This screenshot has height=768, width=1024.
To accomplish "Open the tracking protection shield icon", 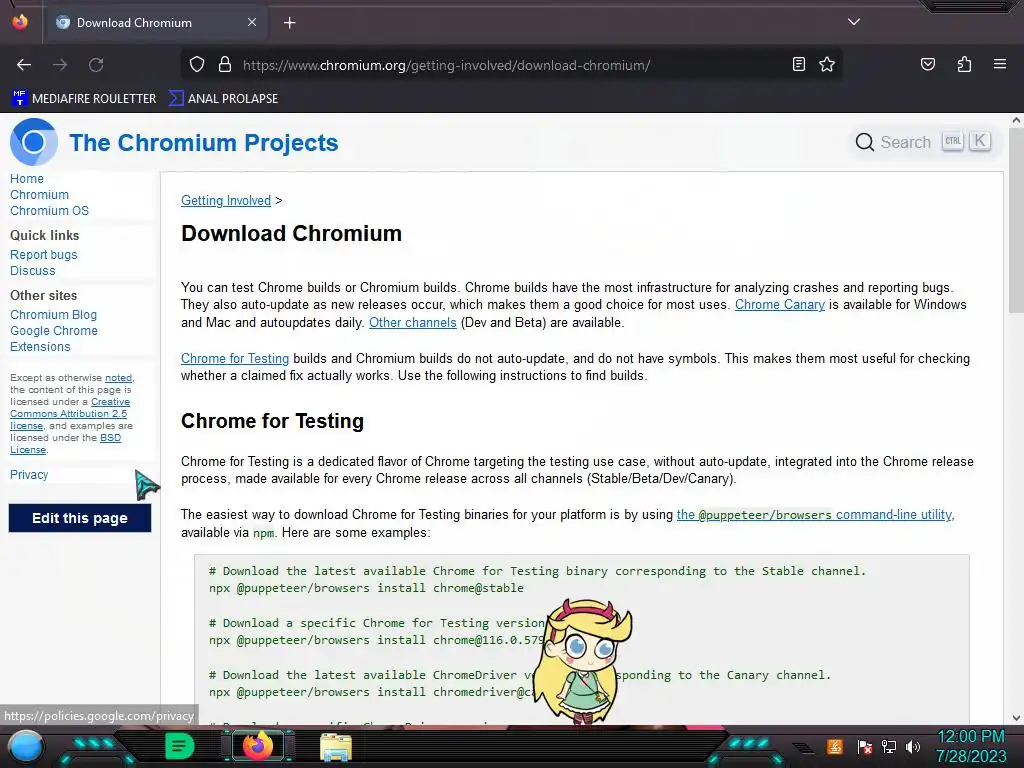I will click(197, 65).
